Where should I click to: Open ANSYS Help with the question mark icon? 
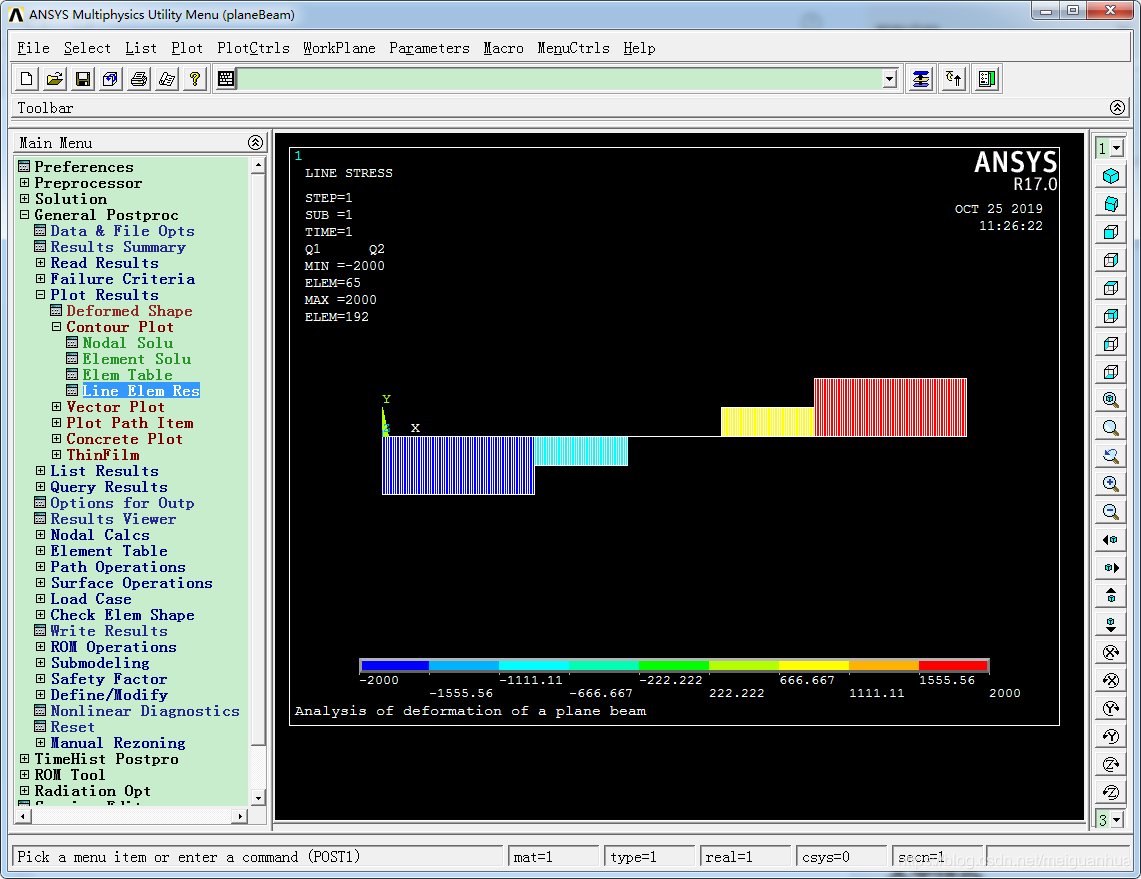coord(195,79)
